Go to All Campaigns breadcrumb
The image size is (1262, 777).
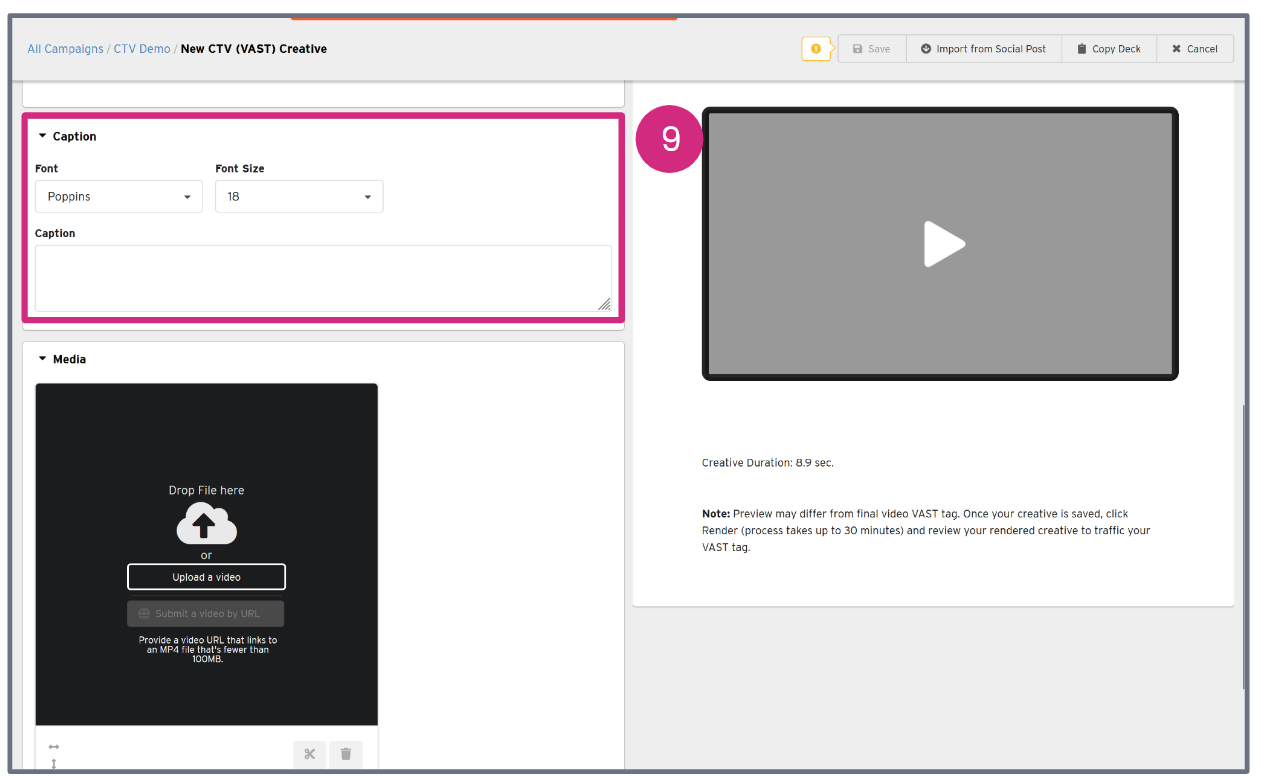(65, 49)
